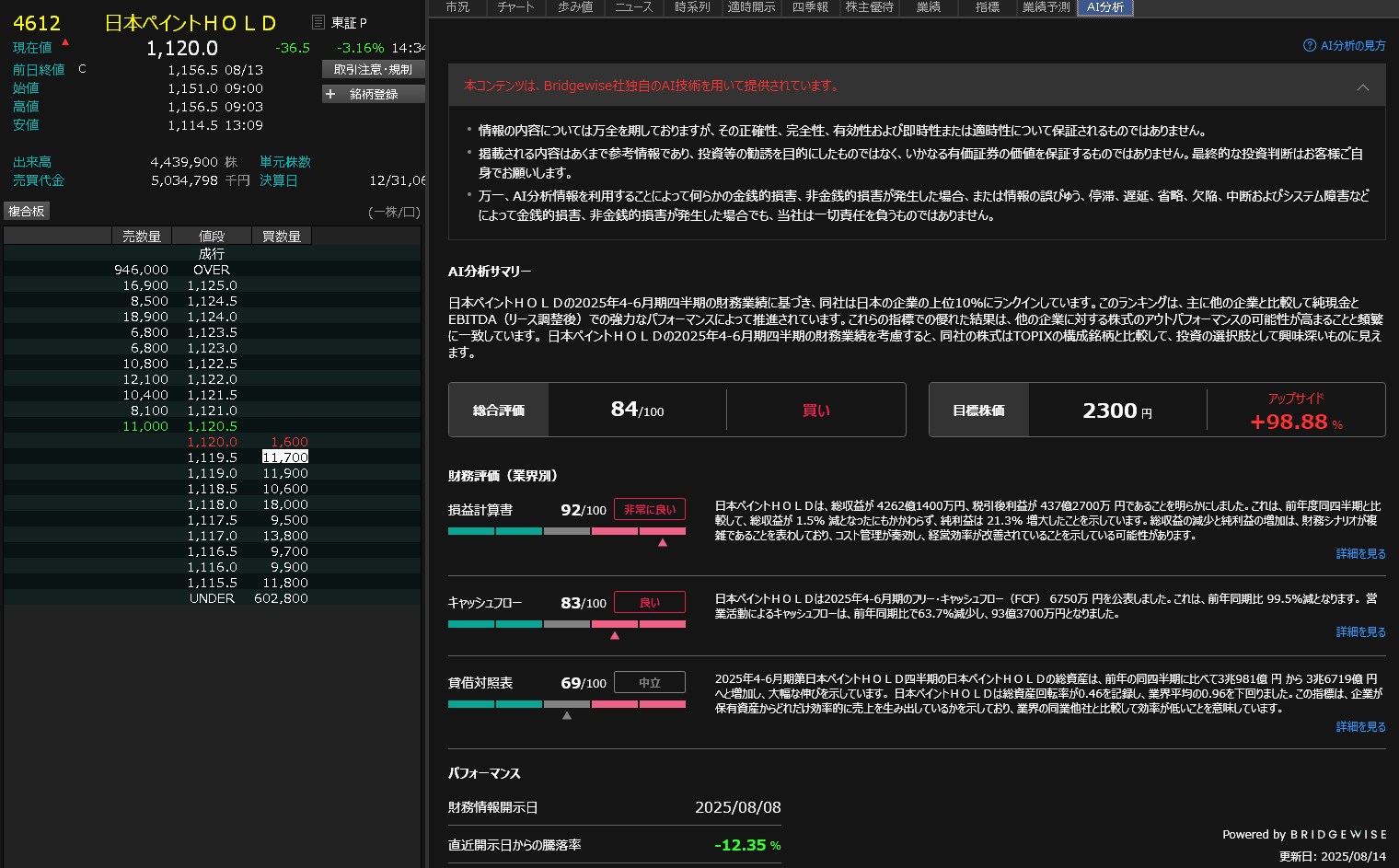Viewport: 1399px width, 868px height.
Task: Open 詳細を見る for 損益計算書
Action: coord(1361,554)
